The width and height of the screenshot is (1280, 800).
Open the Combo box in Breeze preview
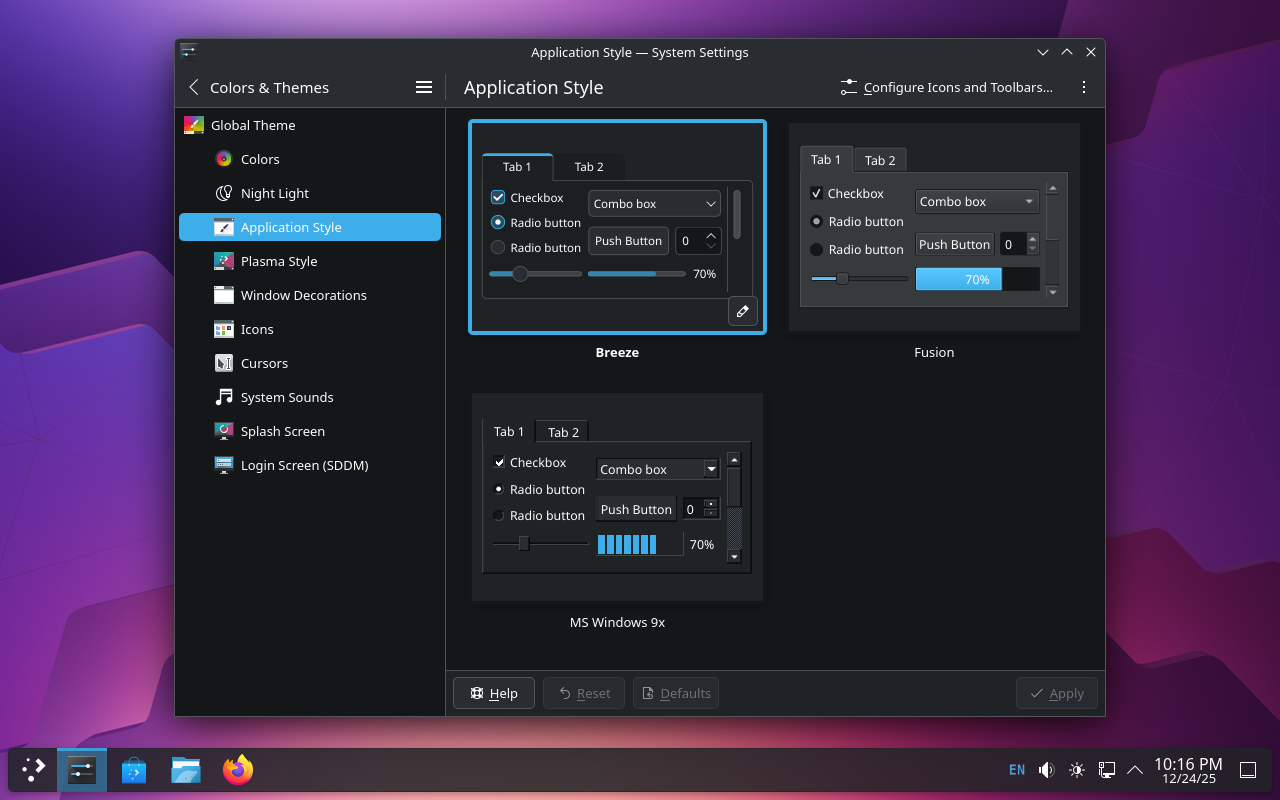pyautogui.click(x=654, y=204)
